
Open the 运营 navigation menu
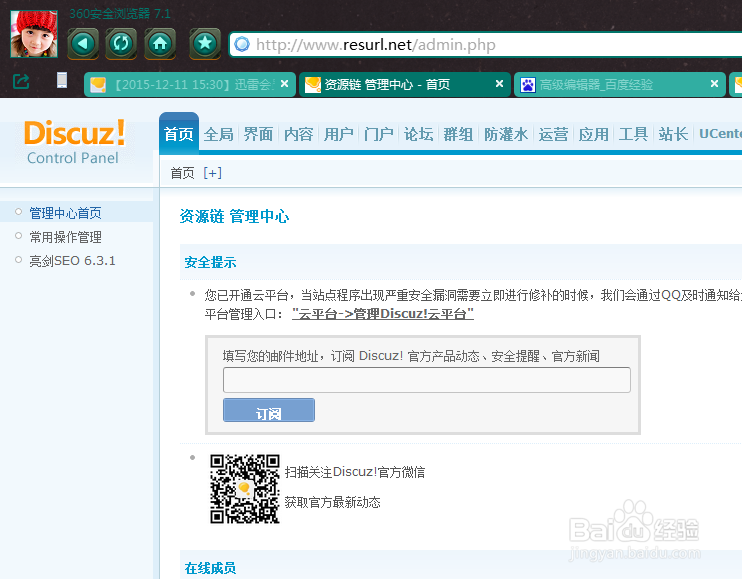(x=553, y=134)
